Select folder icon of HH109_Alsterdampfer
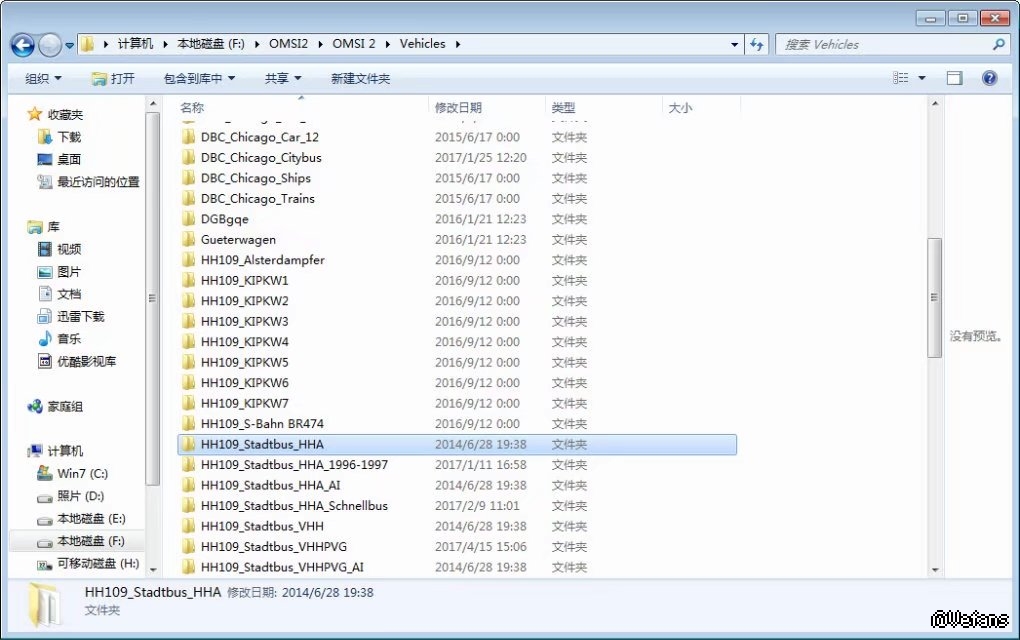 tap(189, 260)
